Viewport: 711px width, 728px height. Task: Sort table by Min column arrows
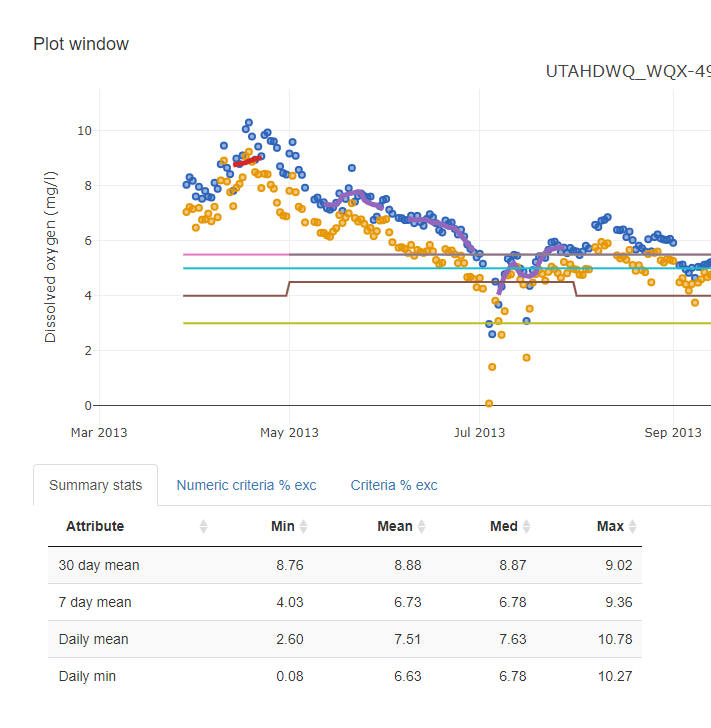(304, 527)
